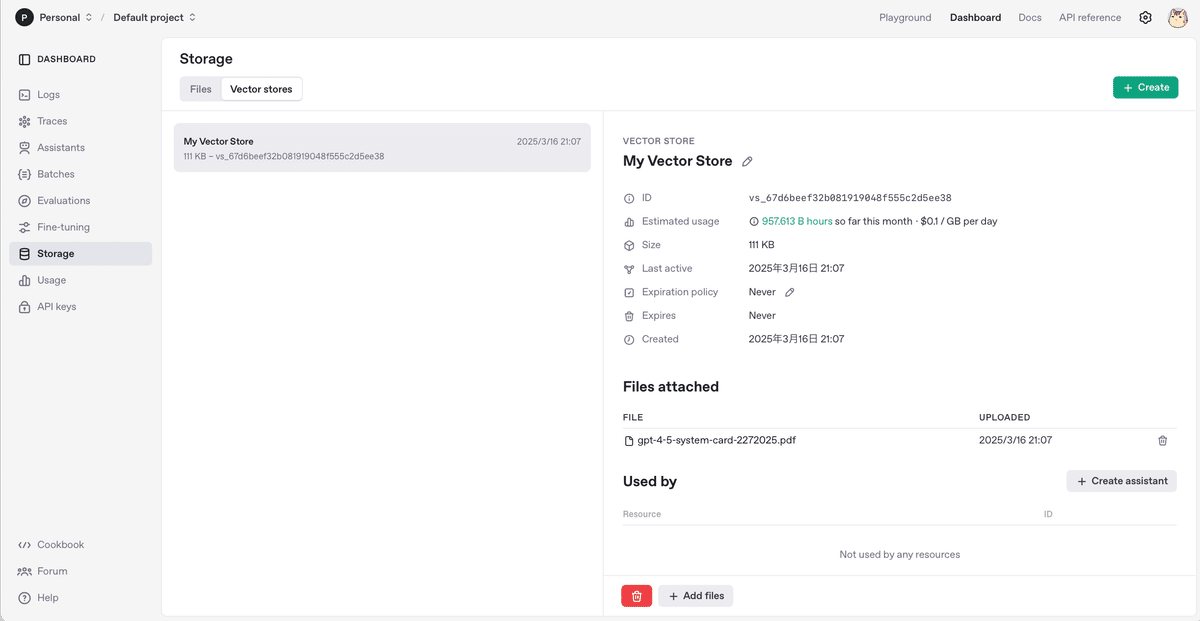Switch to the Files tab
This screenshot has width=1200, height=621.
(x=200, y=88)
